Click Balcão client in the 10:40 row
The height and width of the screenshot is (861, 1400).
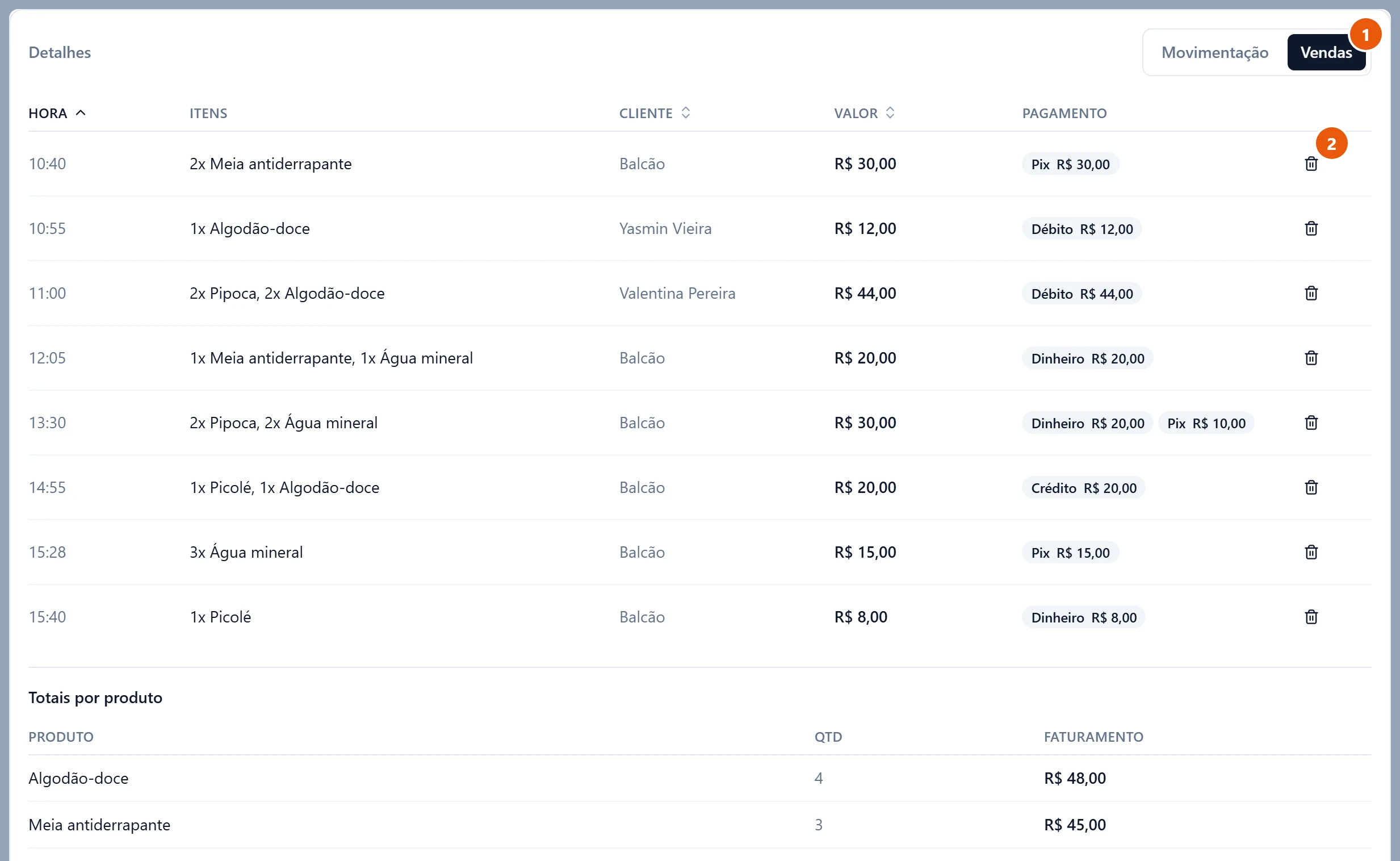point(642,164)
